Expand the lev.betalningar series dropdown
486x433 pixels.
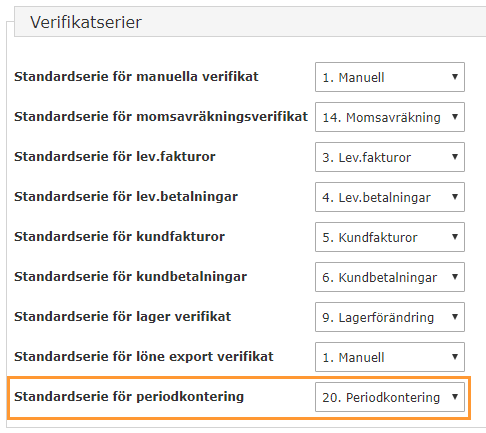point(390,197)
